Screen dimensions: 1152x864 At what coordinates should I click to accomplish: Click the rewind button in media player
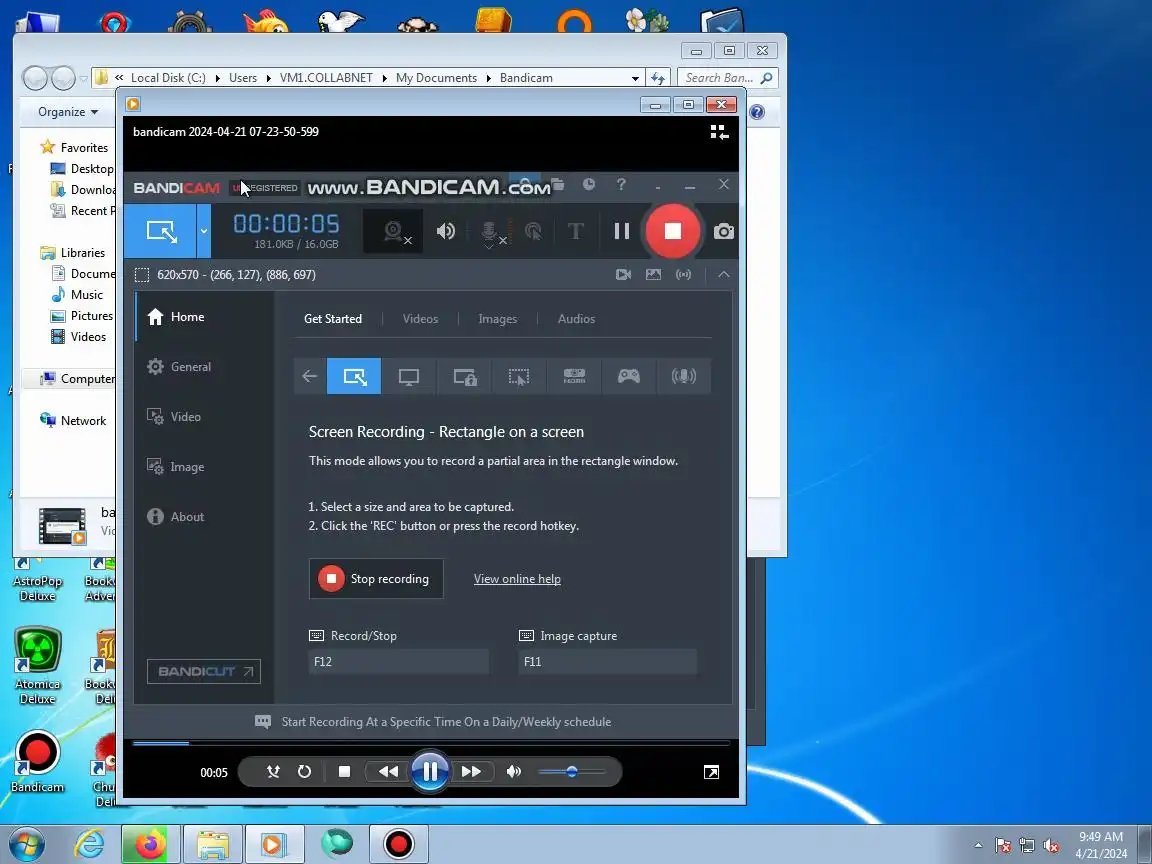[x=388, y=771]
